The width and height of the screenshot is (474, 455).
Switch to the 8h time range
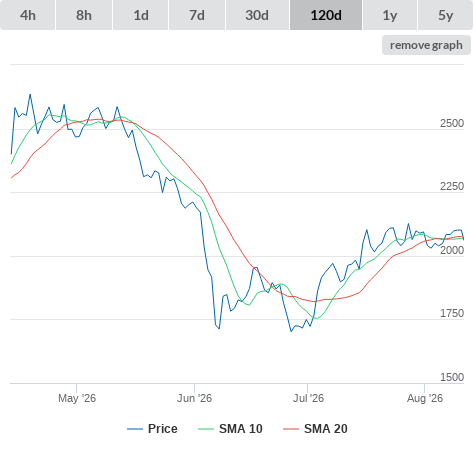(x=84, y=15)
